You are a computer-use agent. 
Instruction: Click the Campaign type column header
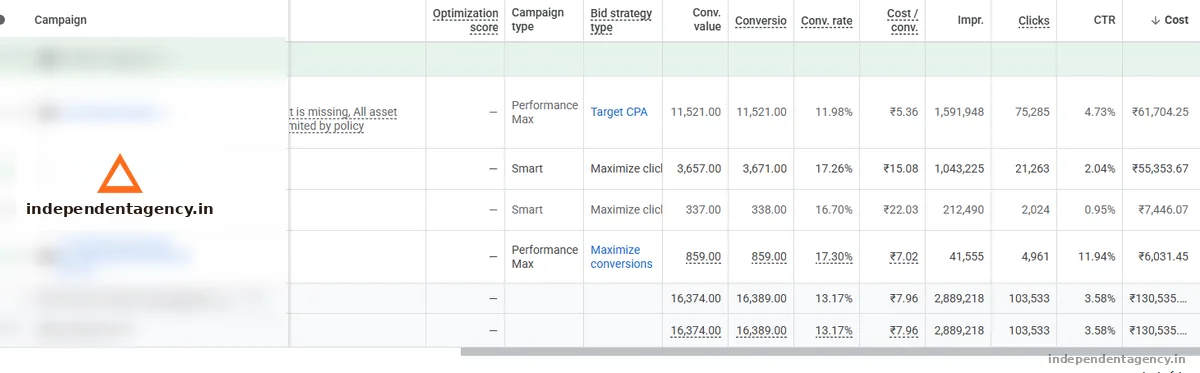tap(538, 20)
